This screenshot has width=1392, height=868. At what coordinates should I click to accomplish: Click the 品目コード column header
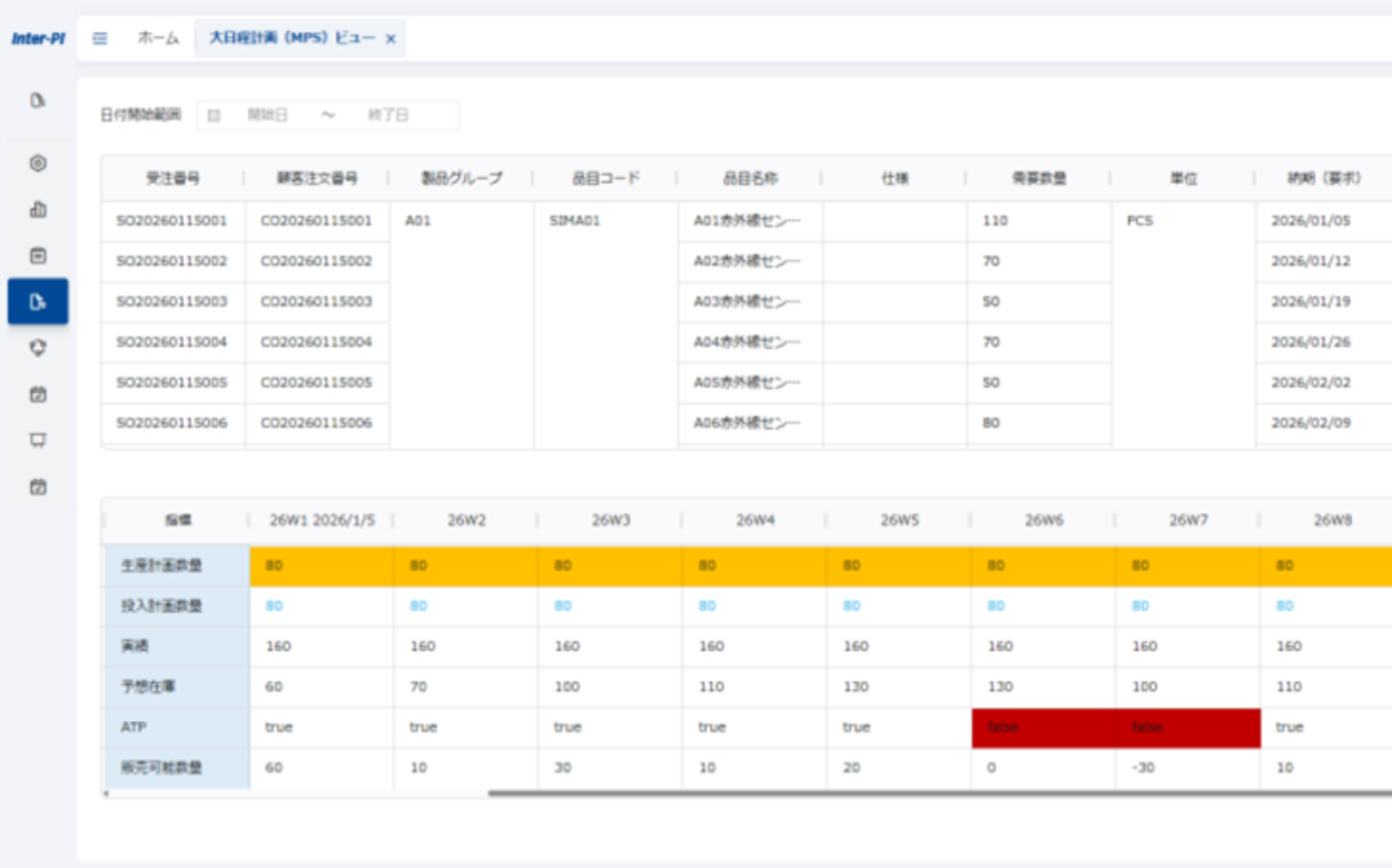606,178
